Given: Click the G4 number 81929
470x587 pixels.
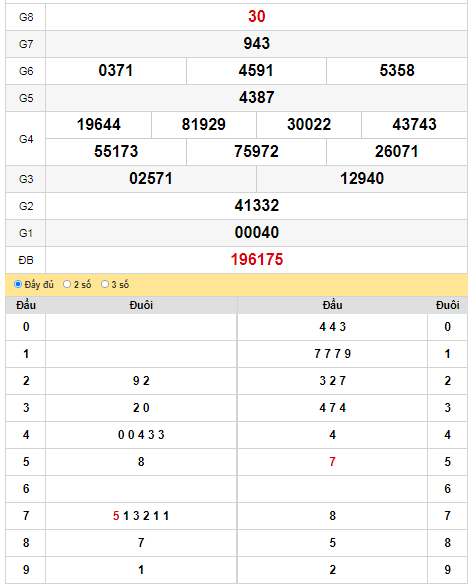Looking at the screenshot, I should point(204,124).
